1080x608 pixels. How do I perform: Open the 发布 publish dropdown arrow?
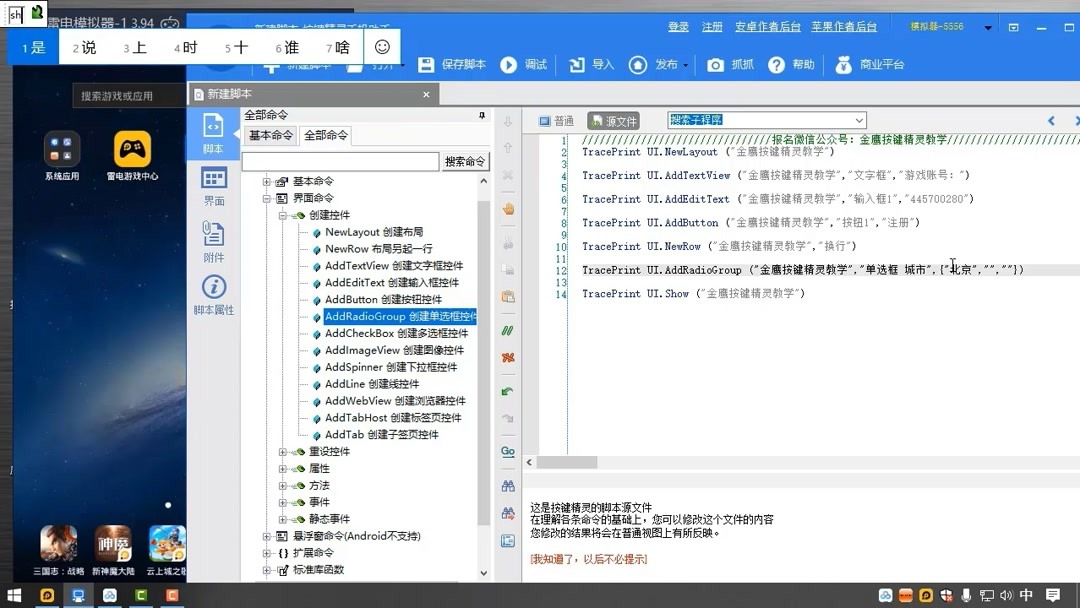pyautogui.click(x=683, y=64)
